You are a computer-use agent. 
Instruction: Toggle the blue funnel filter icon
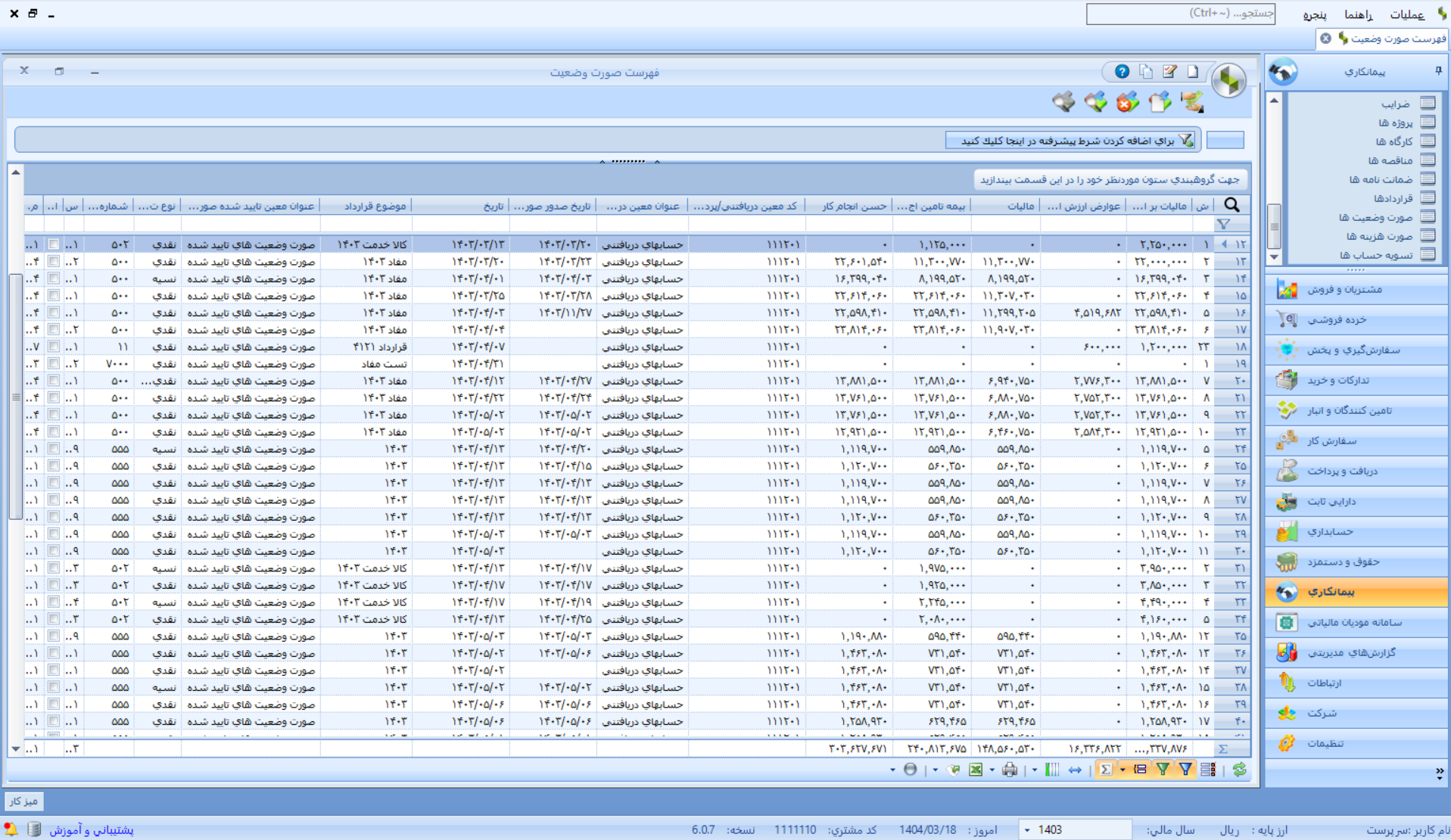[x=1185, y=770]
